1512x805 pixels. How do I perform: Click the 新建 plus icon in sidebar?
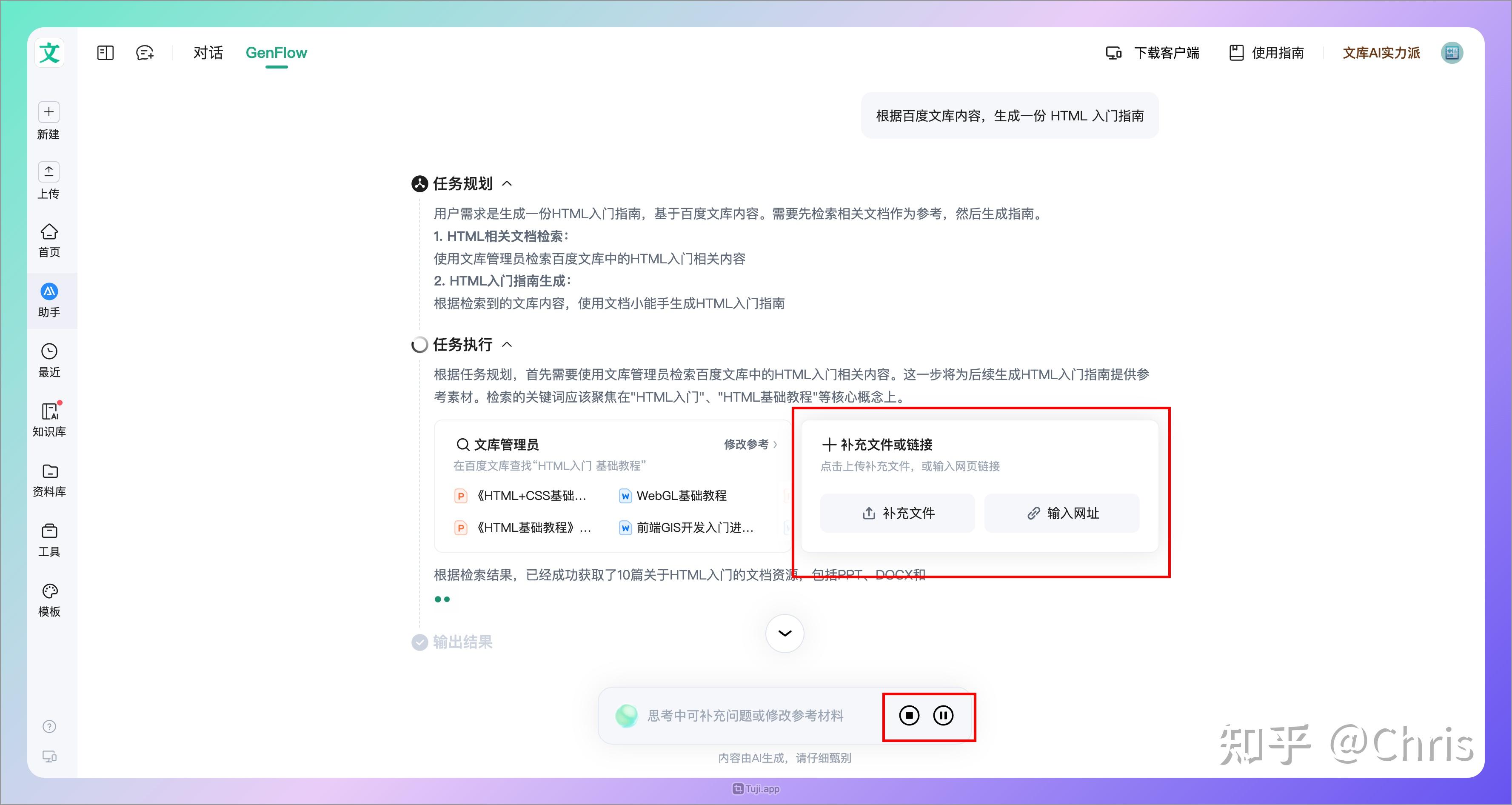[x=49, y=112]
